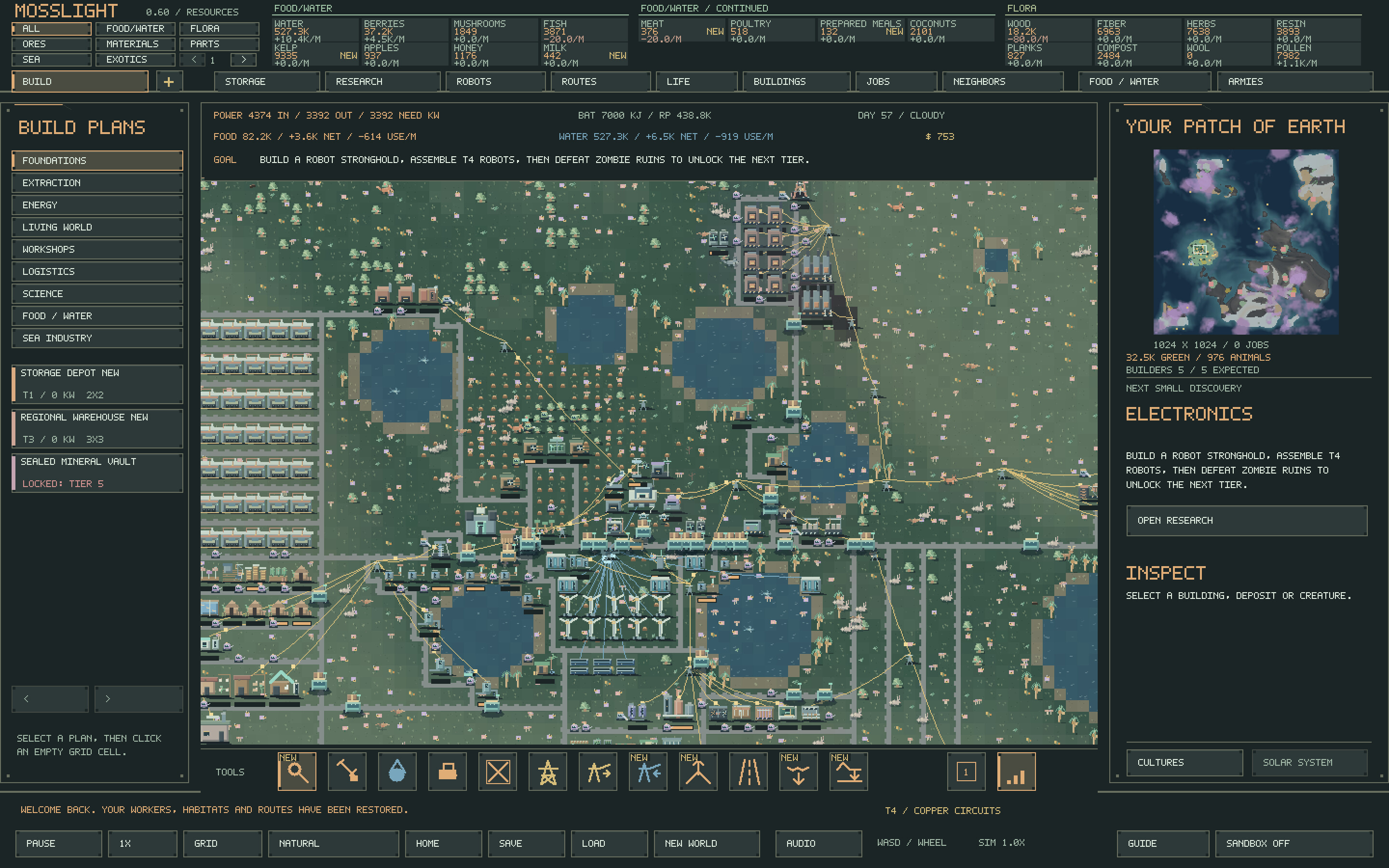Image resolution: width=1389 pixels, height=868 pixels.
Task: Select SCIENCE build category
Action: [x=97, y=294]
